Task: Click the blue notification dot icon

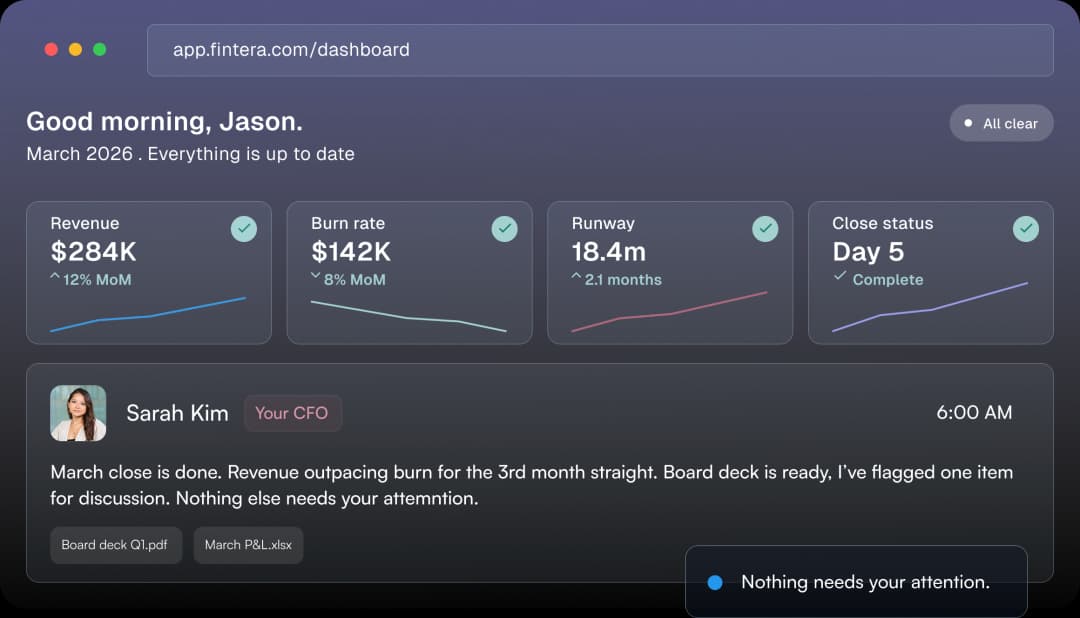Action: 715,582
